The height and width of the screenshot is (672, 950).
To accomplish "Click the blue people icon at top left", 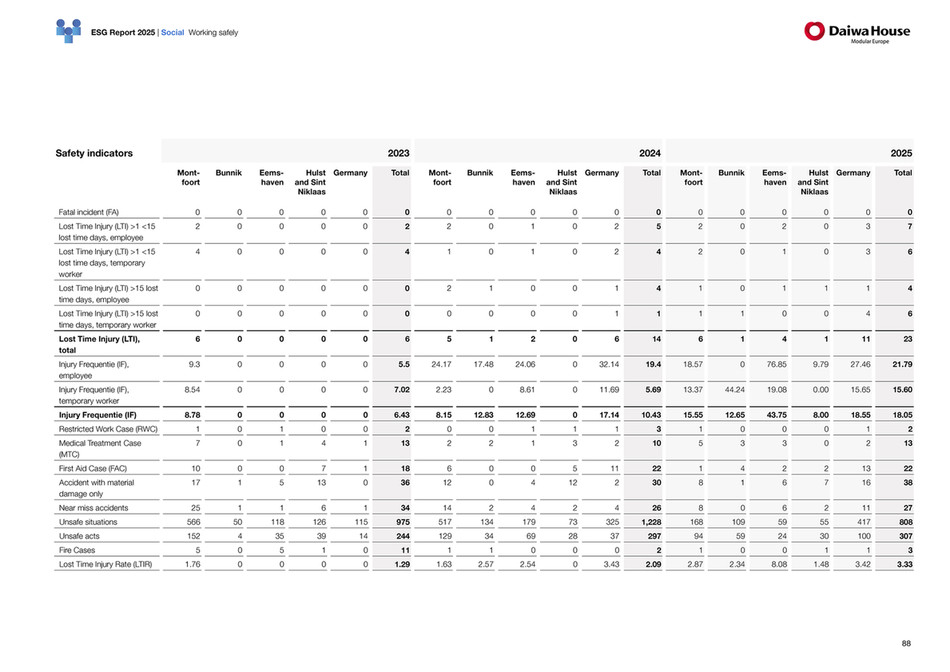I will click(x=68, y=31).
